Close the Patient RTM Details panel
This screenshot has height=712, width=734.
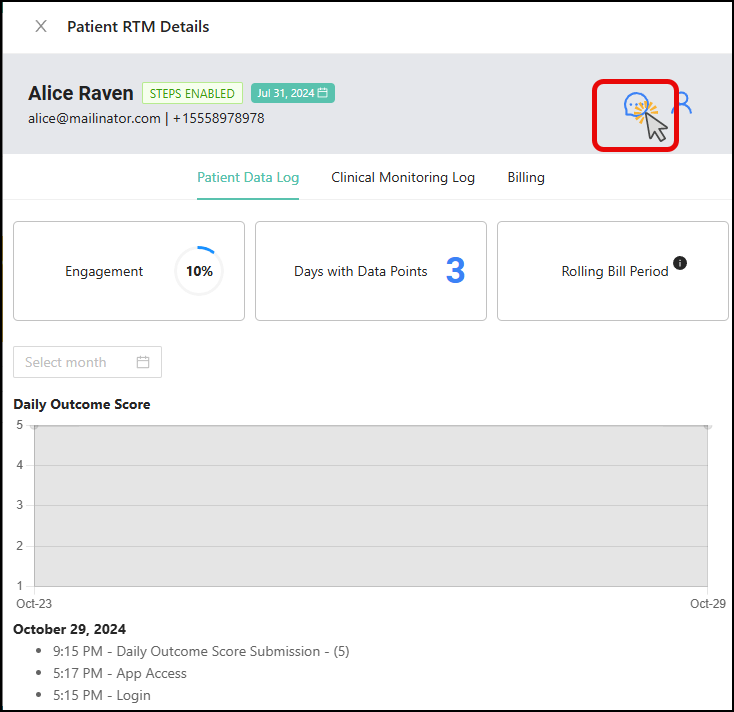41,27
